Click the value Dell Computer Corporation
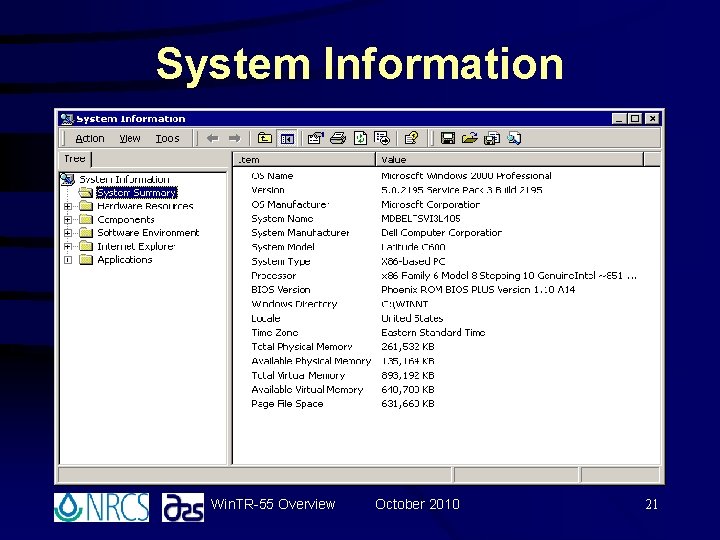The image size is (720, 540). [x=441, y=232]
